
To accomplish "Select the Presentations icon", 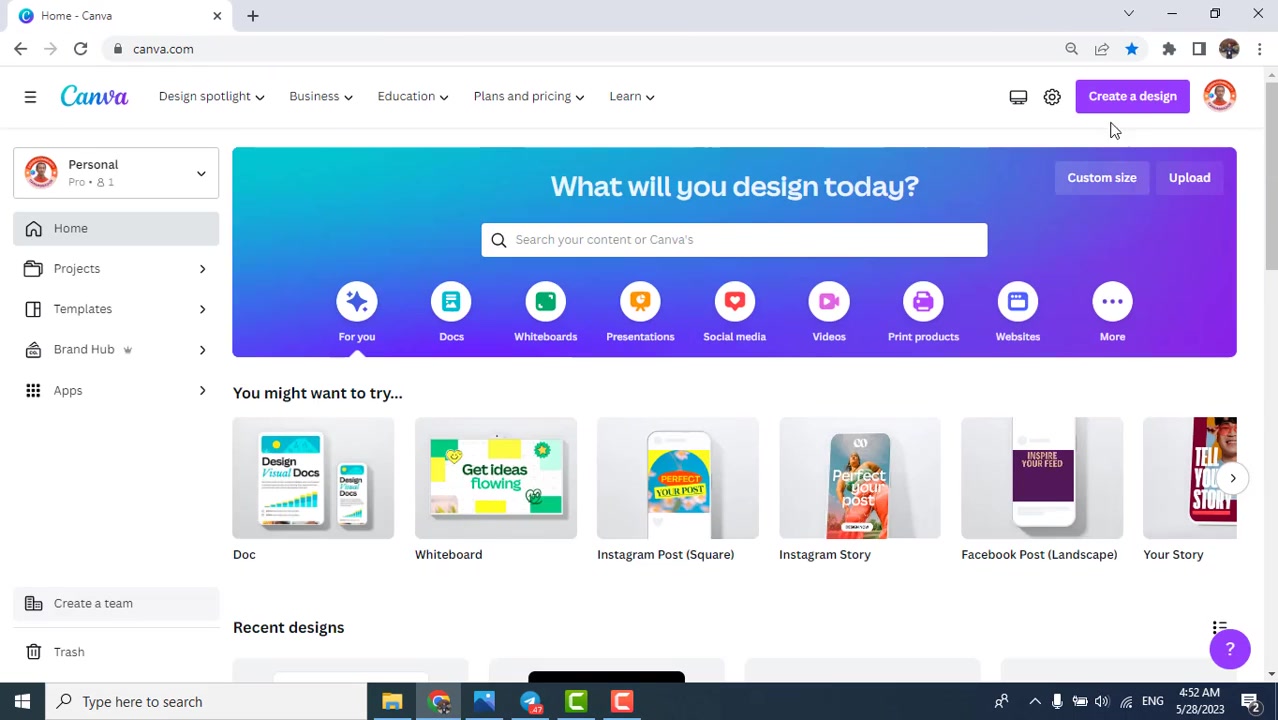I will 640,301.
